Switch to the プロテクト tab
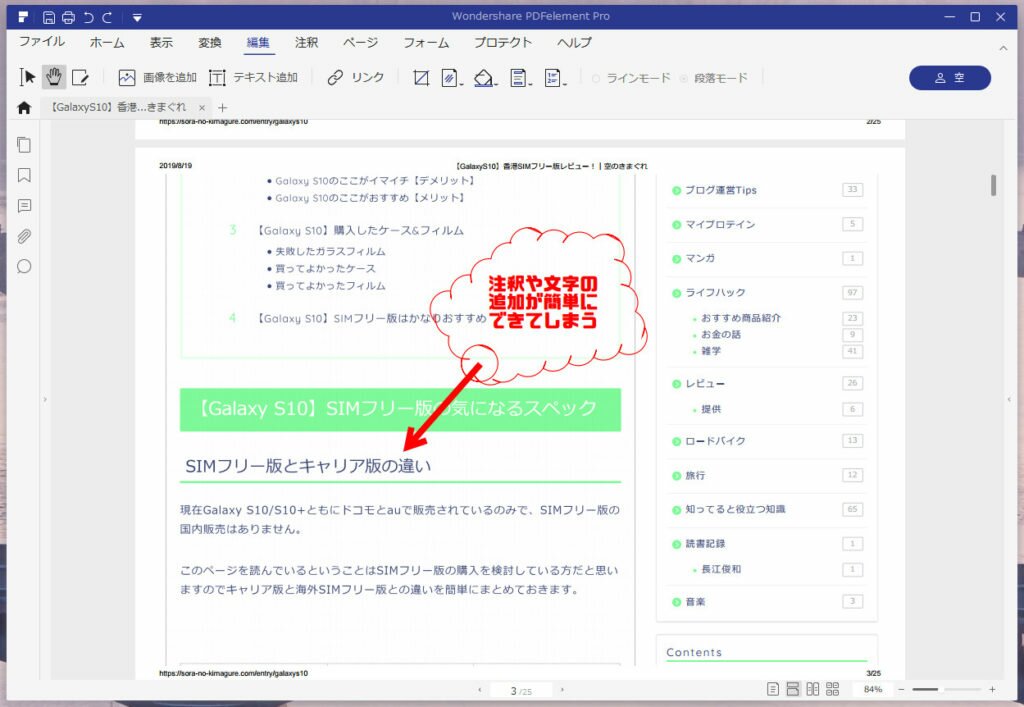This screenshot has height=707, width=1024. tap(503, 43)
